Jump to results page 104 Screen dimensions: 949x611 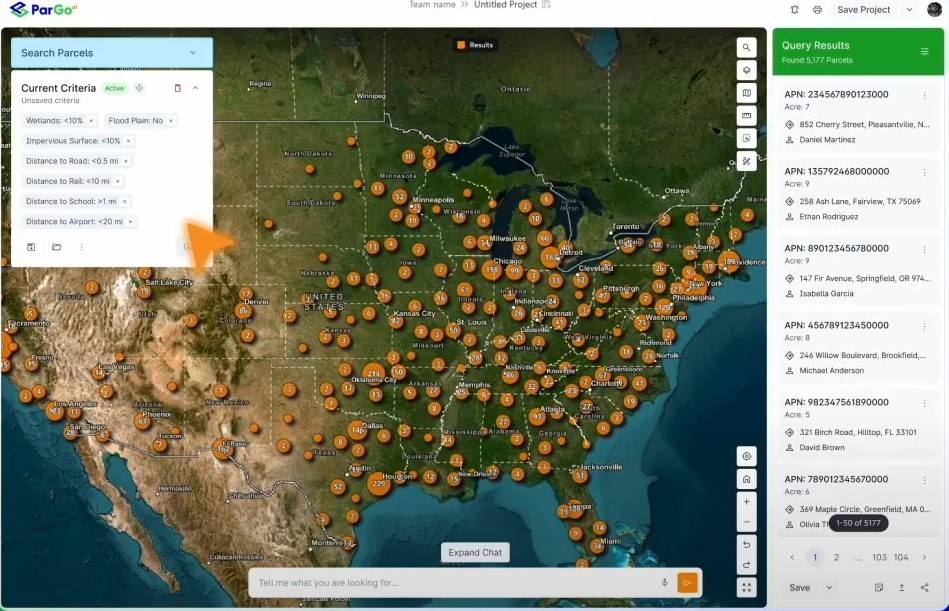pos(901,558)
